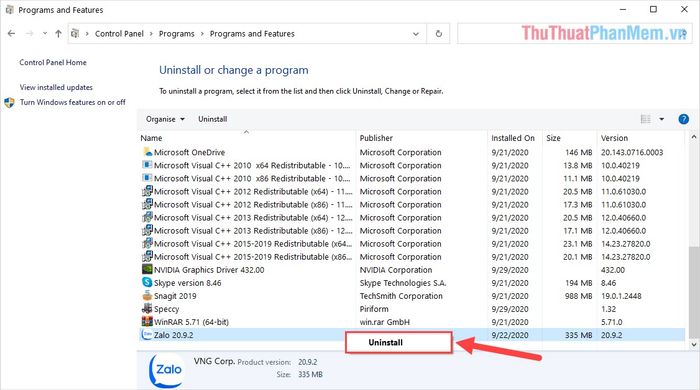Screen dimensions: 700x390
Task: Click the vertical scrollbar thumb
Action: (694, 292)
